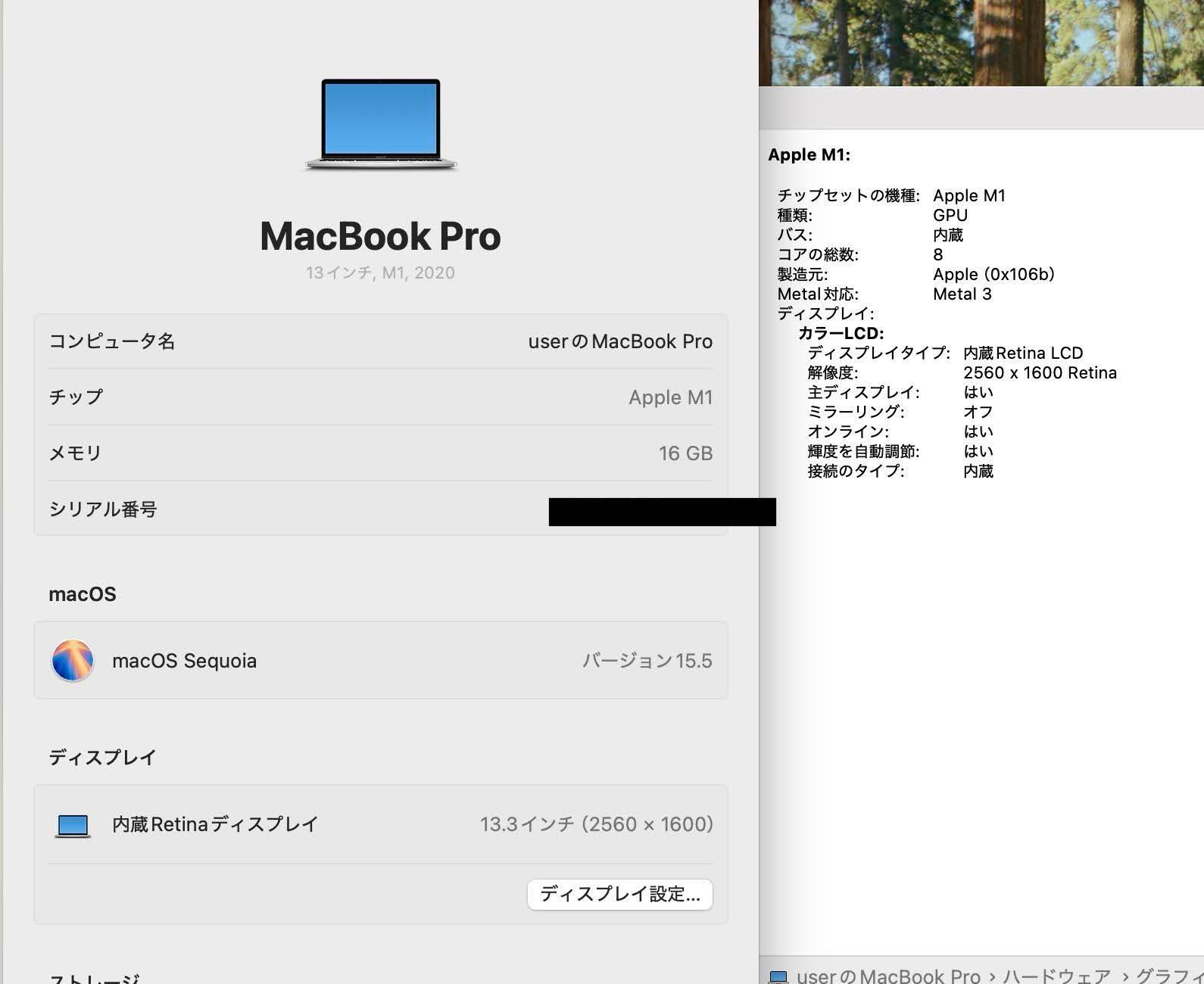Click the computer name value 'userのMacBook Pro'
This screenshot has width=1204, height=984.
pyautogui.click(x=620, y=341)
